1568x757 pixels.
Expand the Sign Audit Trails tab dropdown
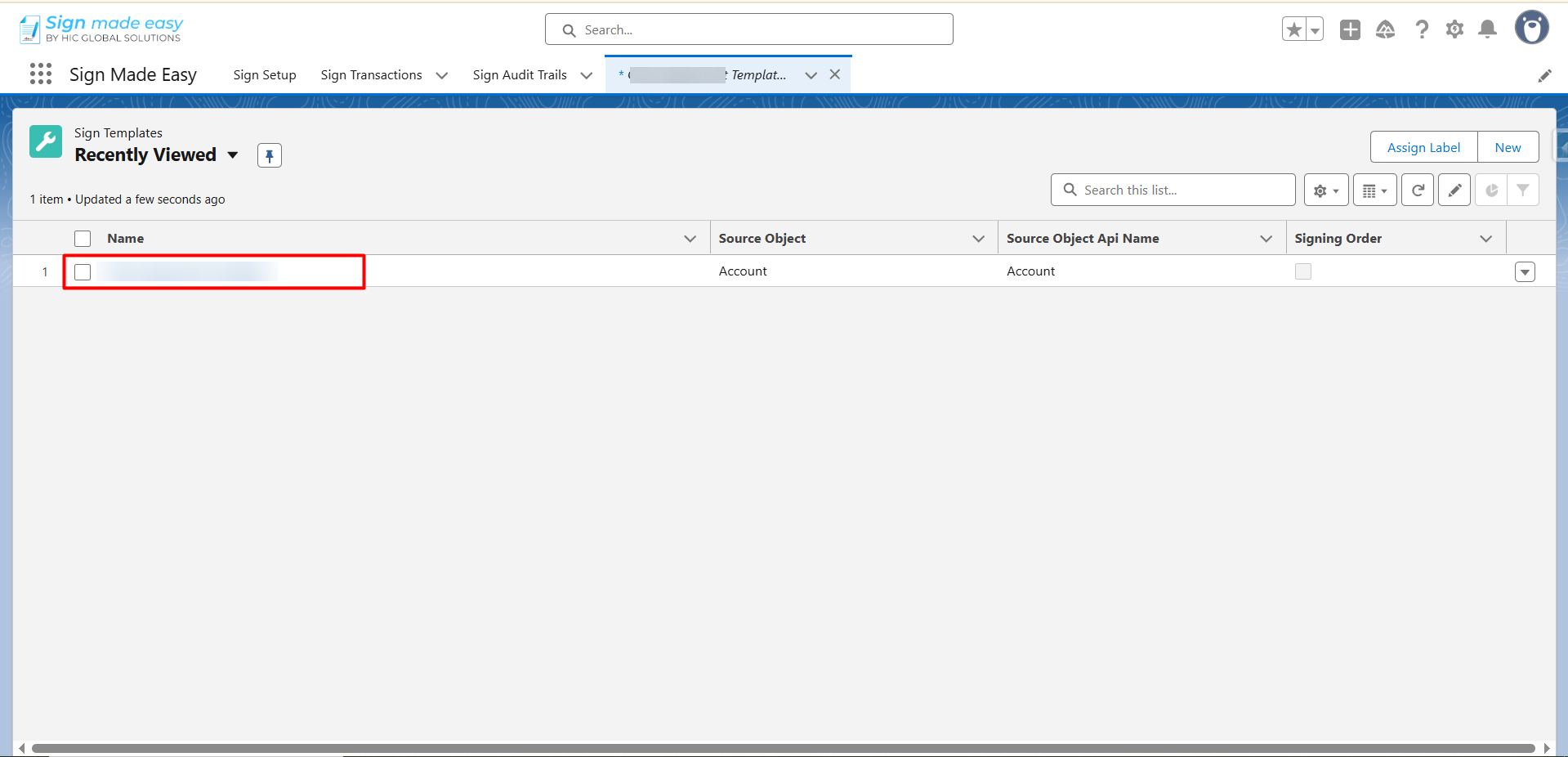587,75
